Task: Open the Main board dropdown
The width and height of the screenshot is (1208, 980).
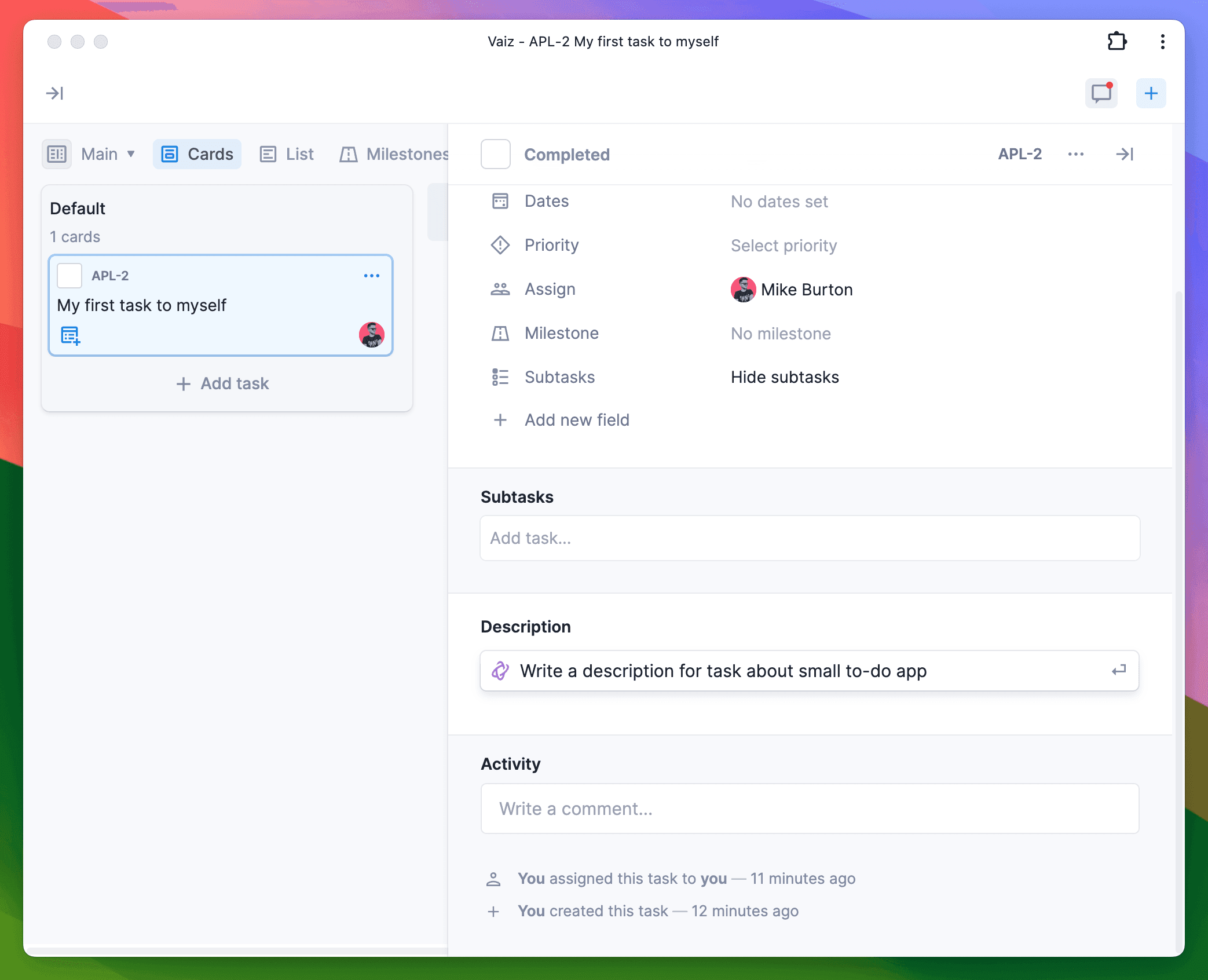Action: [108, 154]
